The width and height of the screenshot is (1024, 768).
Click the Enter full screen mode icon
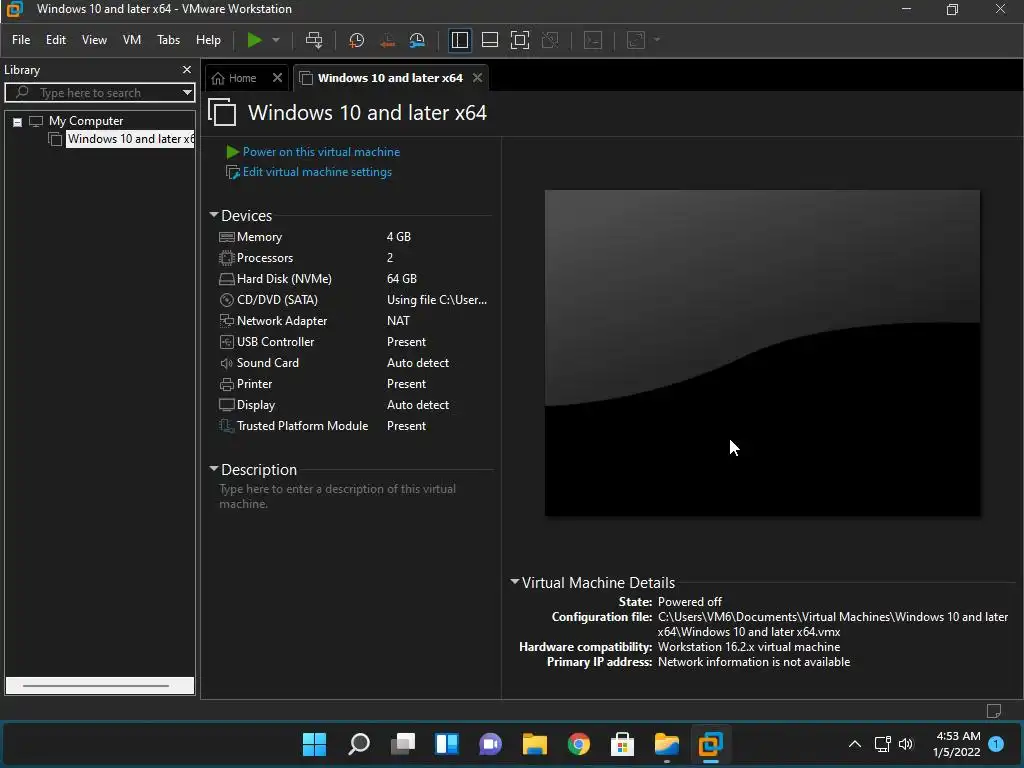(x=520, y=40)
